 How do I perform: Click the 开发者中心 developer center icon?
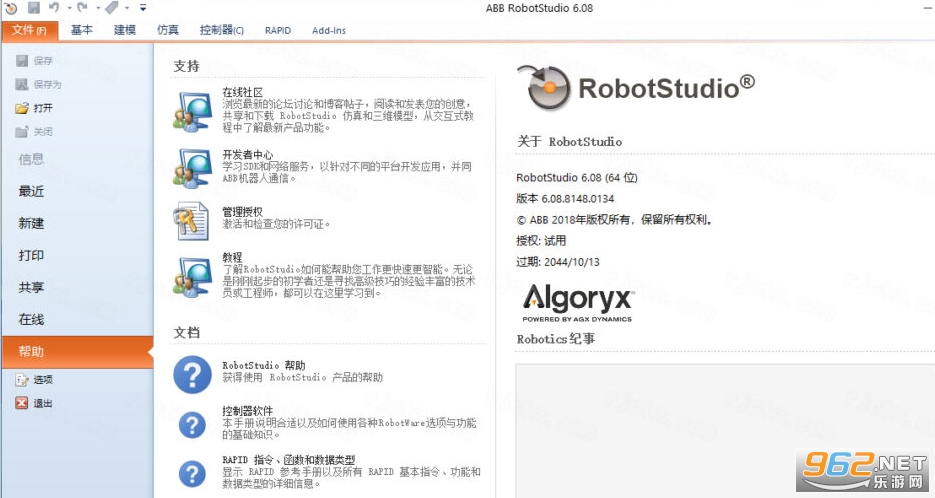pos(192,168)
